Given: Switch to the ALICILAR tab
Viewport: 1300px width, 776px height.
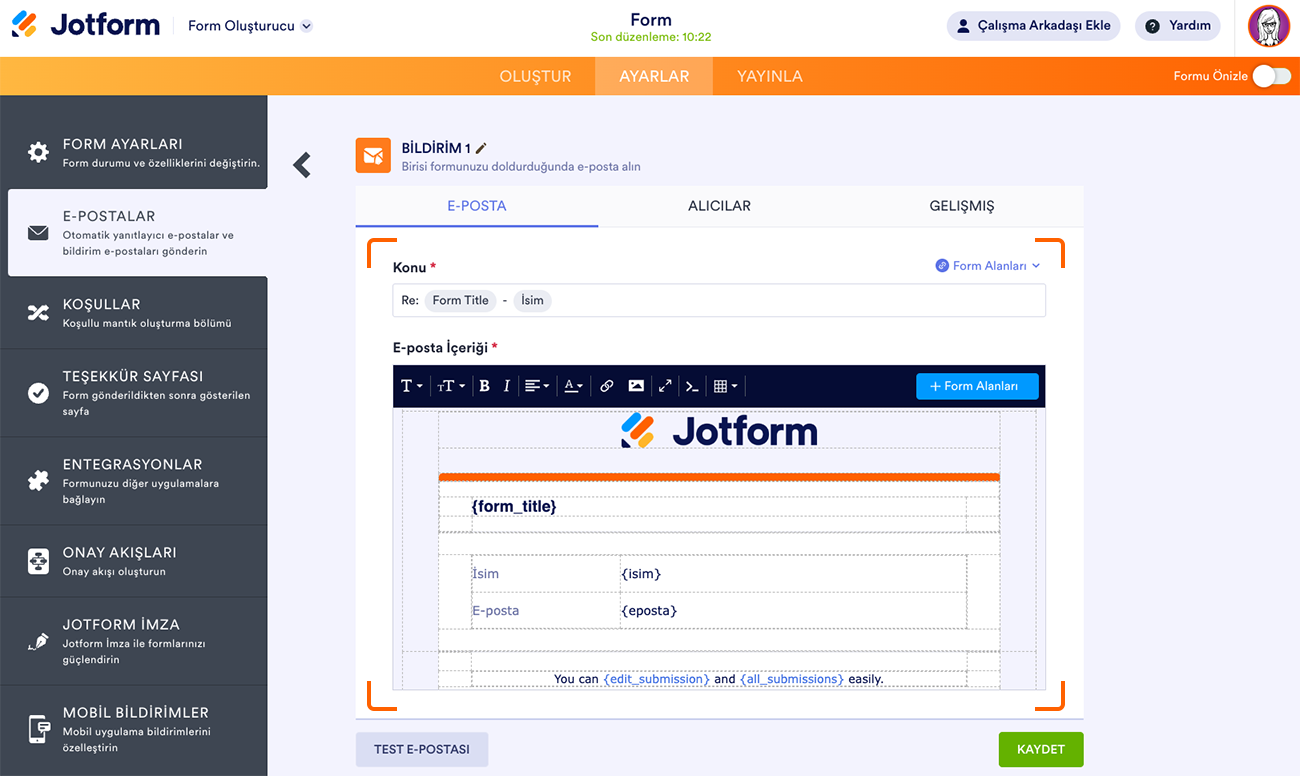Looking at the screenshot, I should click(x=719, y=206).
